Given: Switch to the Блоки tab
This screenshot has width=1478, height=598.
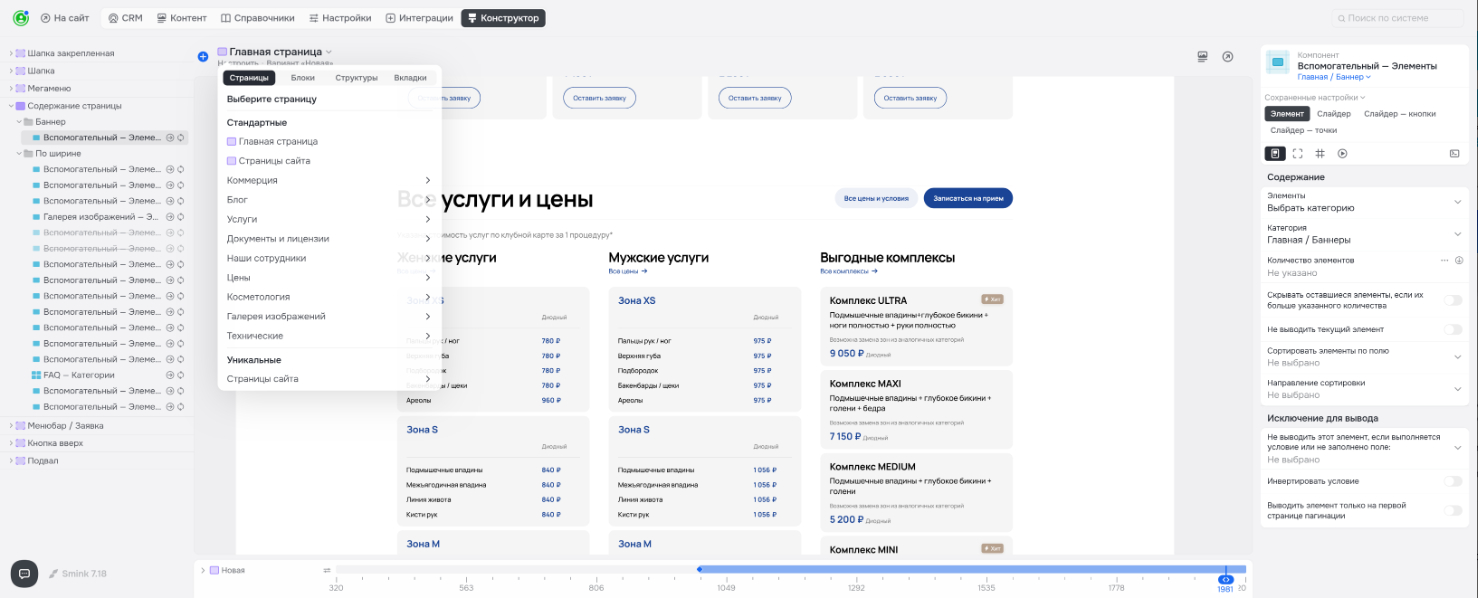Looking at the screenshot, I should pyautogui.click(x=303, y=78).
